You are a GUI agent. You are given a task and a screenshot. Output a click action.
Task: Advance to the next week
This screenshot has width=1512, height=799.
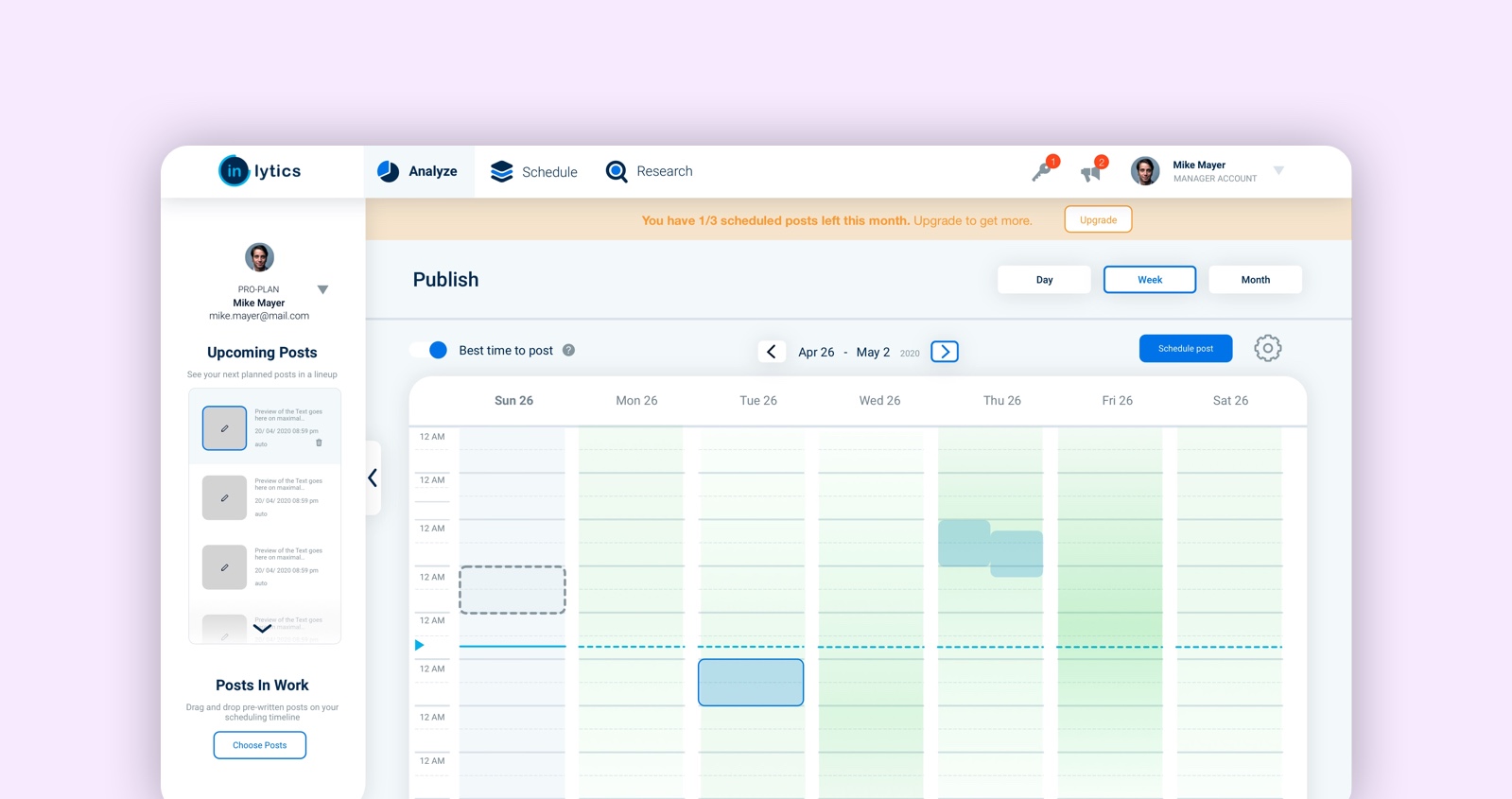click(x=945, y=352)
